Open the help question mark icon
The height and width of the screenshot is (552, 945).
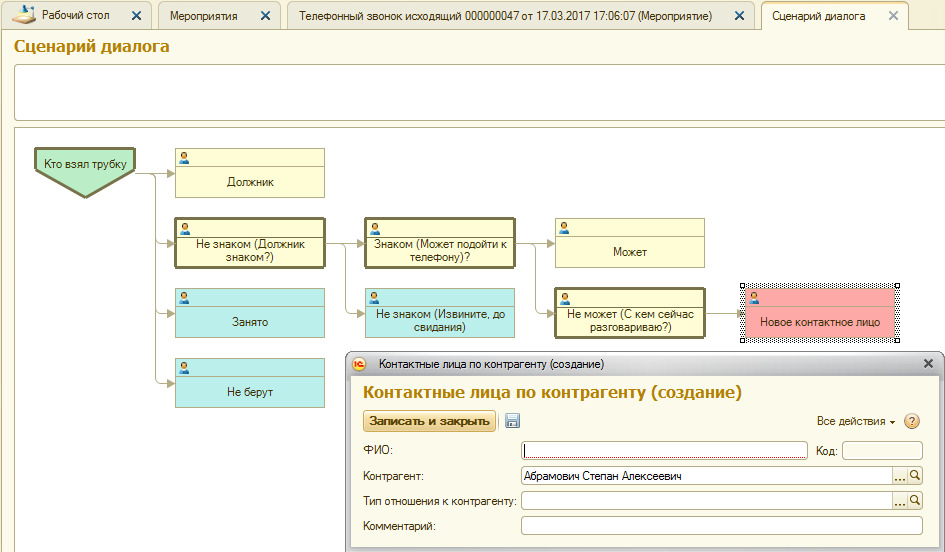(912, 421)
